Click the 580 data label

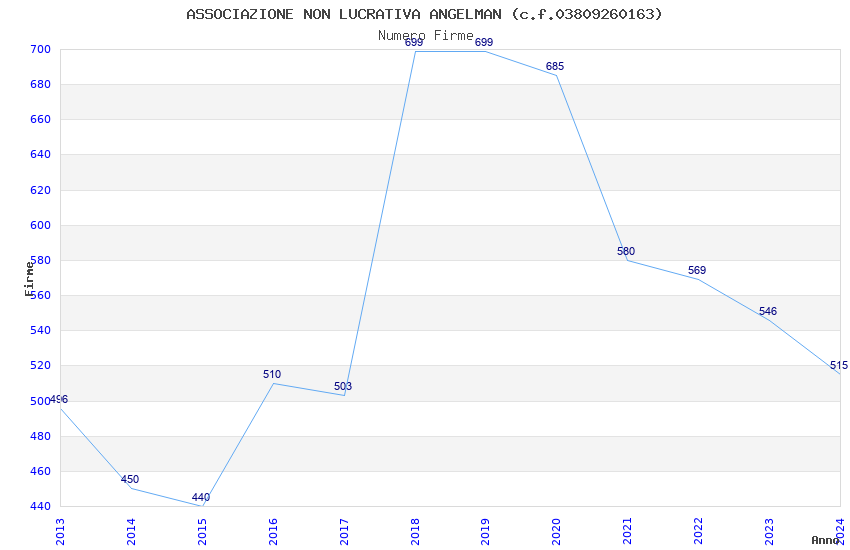click(x=626, y=251)
